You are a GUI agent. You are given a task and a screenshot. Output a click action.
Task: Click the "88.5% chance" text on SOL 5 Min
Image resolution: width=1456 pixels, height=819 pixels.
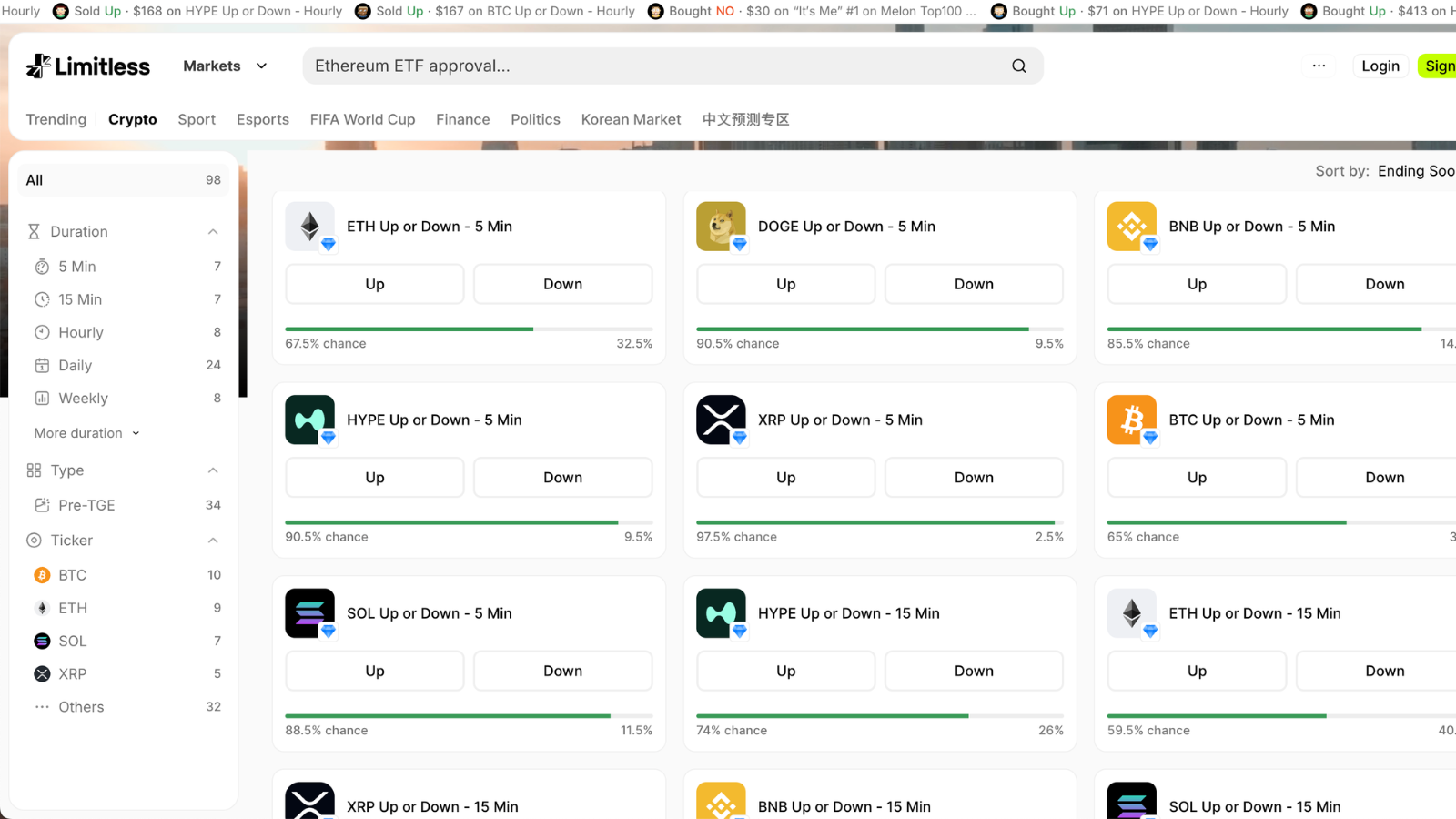(327, 731)
